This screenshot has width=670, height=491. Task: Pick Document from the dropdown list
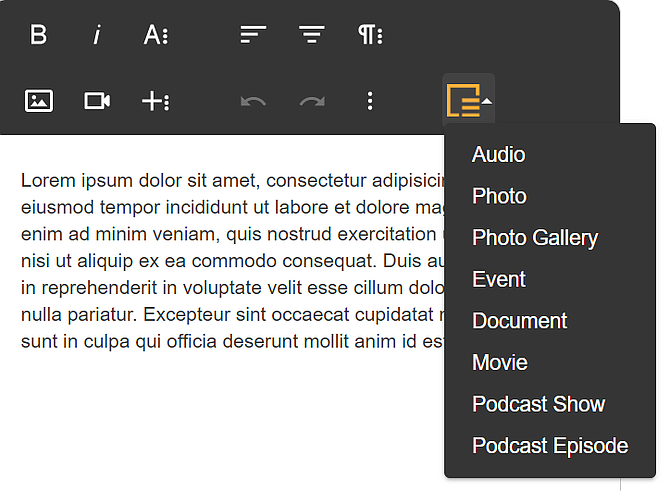click(550, 320)
